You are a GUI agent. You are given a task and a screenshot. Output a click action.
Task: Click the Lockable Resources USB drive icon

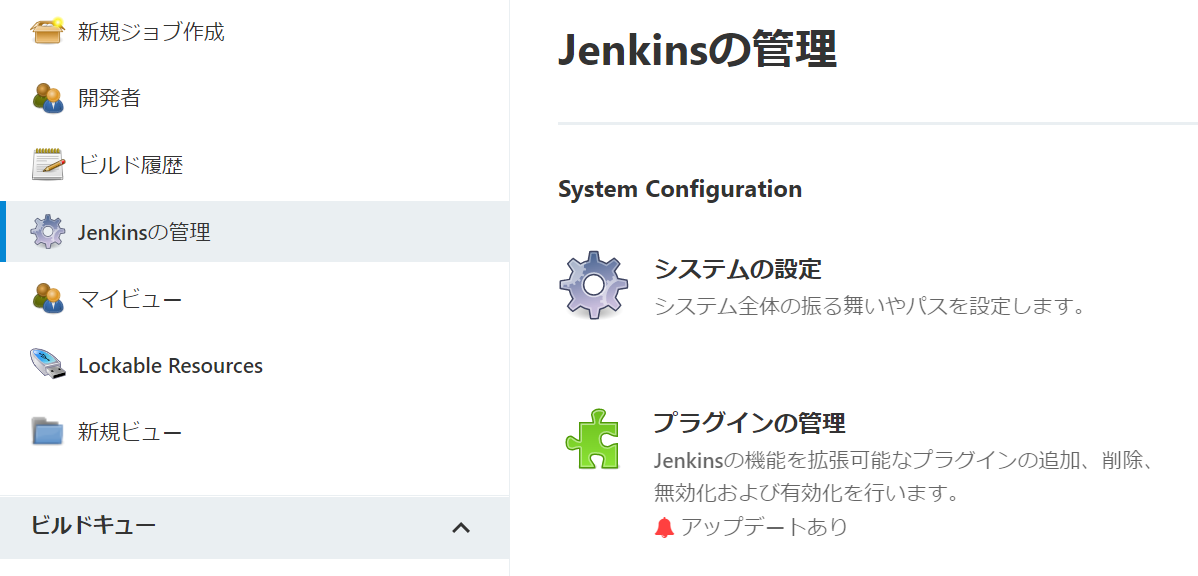coord(47,365)
